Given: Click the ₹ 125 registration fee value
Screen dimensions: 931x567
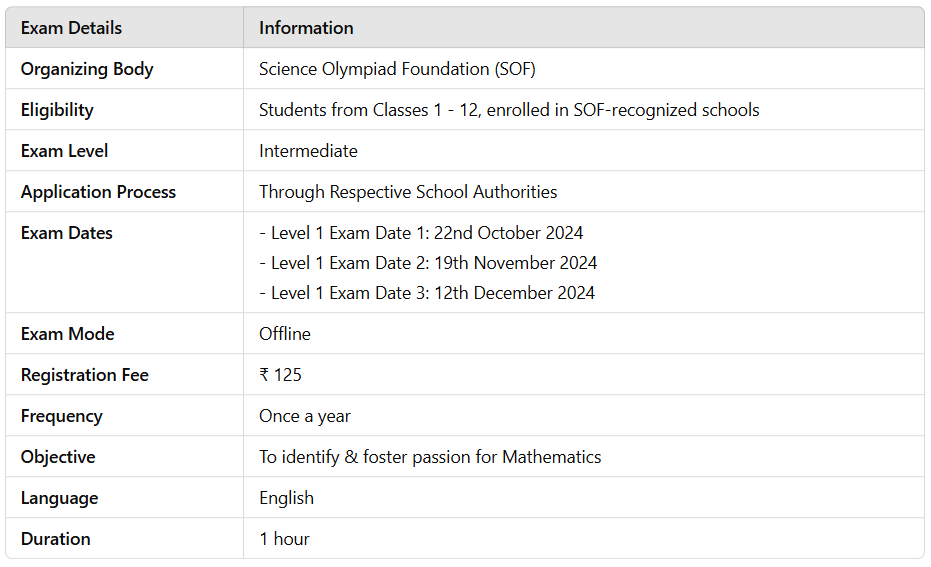Looking at the screenshot, I should tap(280, 375).
